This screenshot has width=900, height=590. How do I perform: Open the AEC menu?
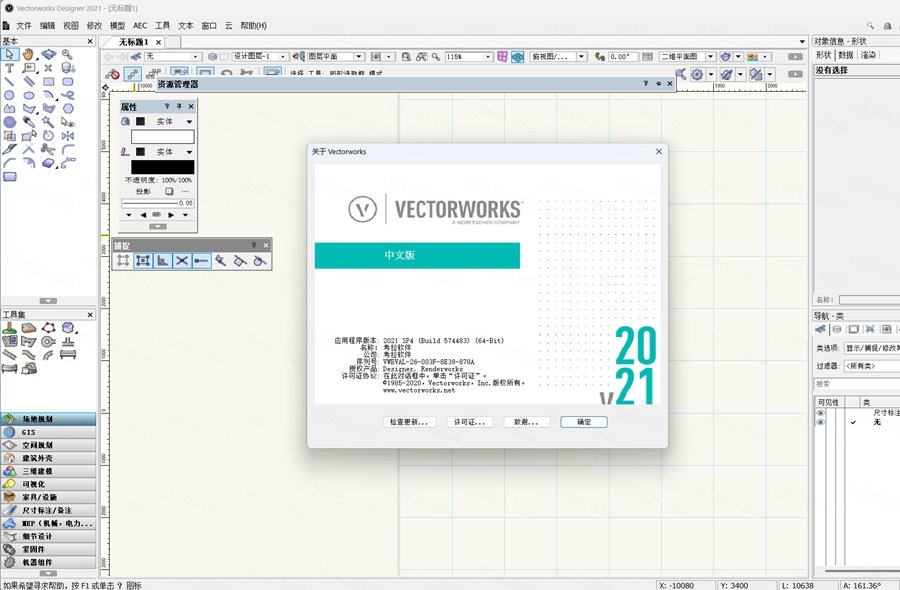pos(140,25)
